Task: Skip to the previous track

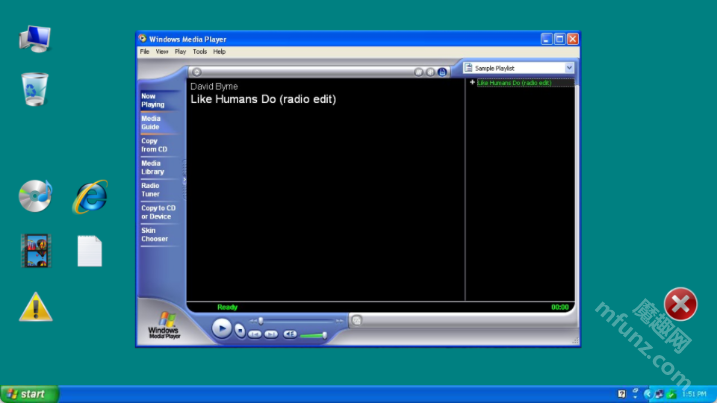Action: [x=255, y=334]
